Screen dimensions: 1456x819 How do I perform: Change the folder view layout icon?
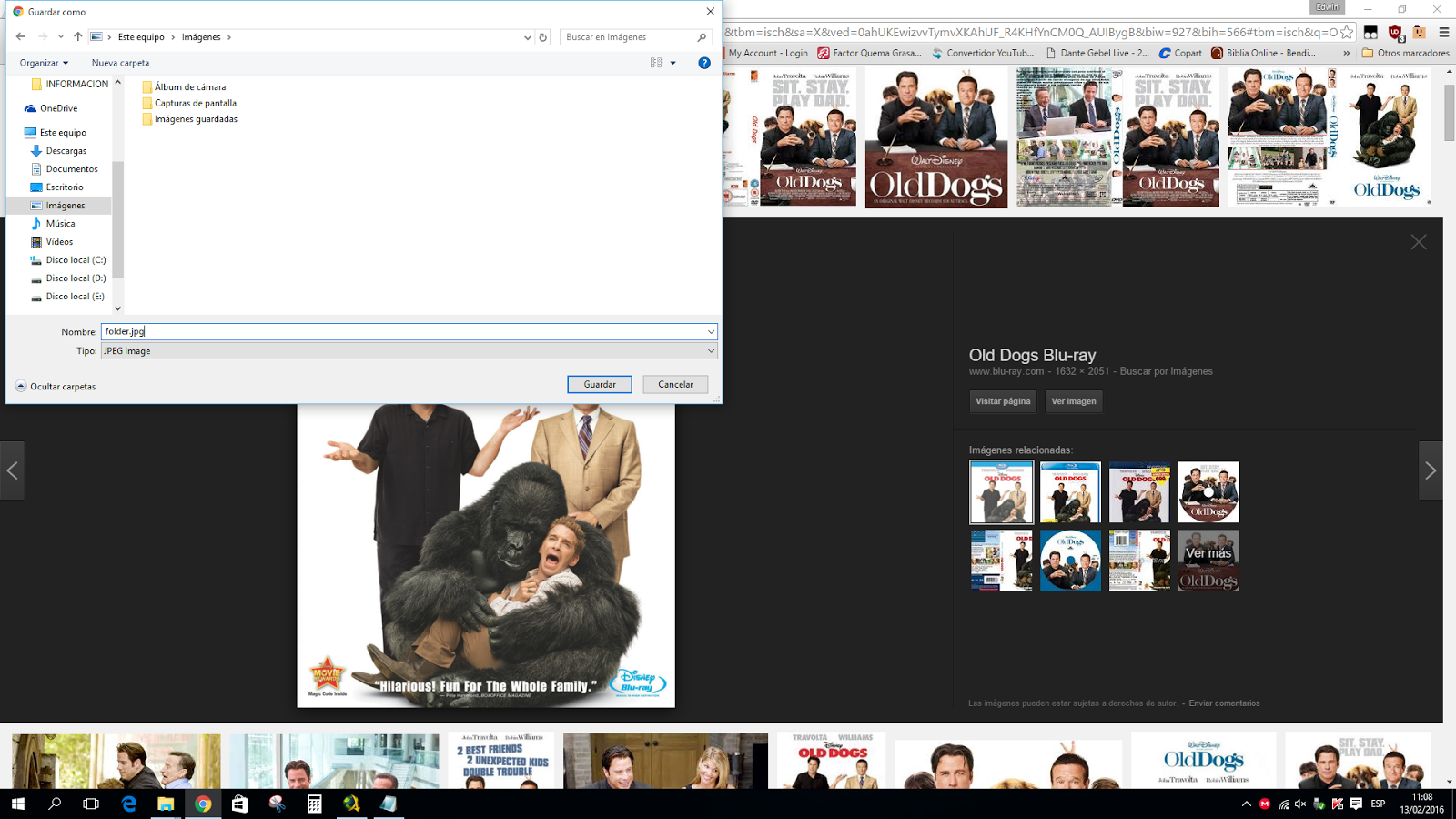tap(656, 63)
